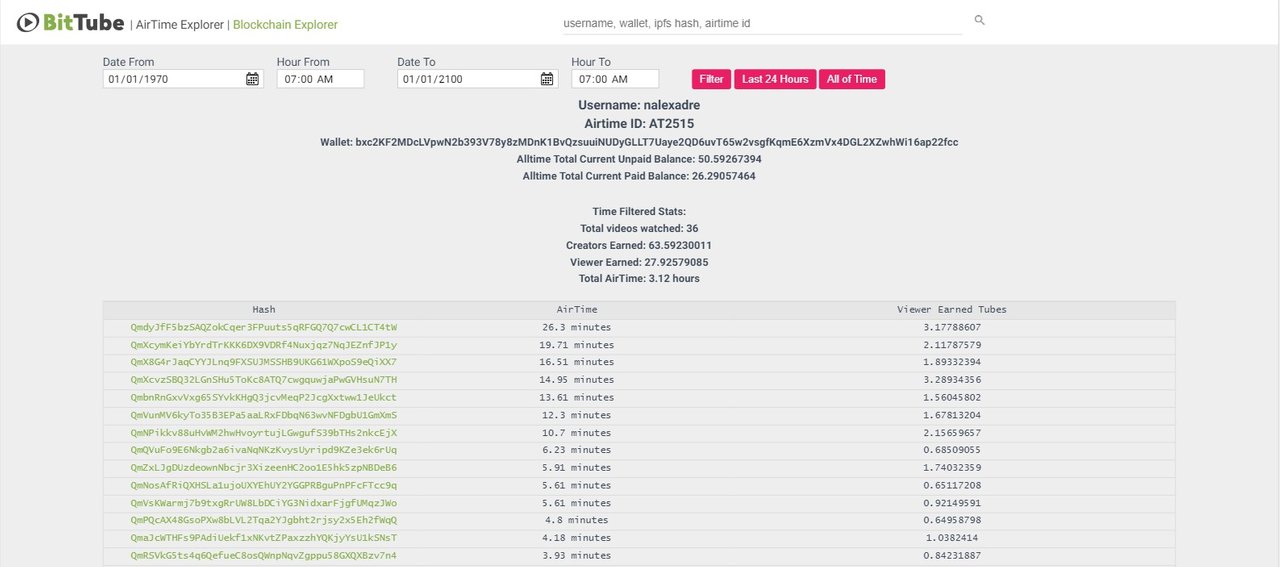Click the 14.95 minutes airtime cell
This screenshot has width=1280, height=567.
click(577, 380)
